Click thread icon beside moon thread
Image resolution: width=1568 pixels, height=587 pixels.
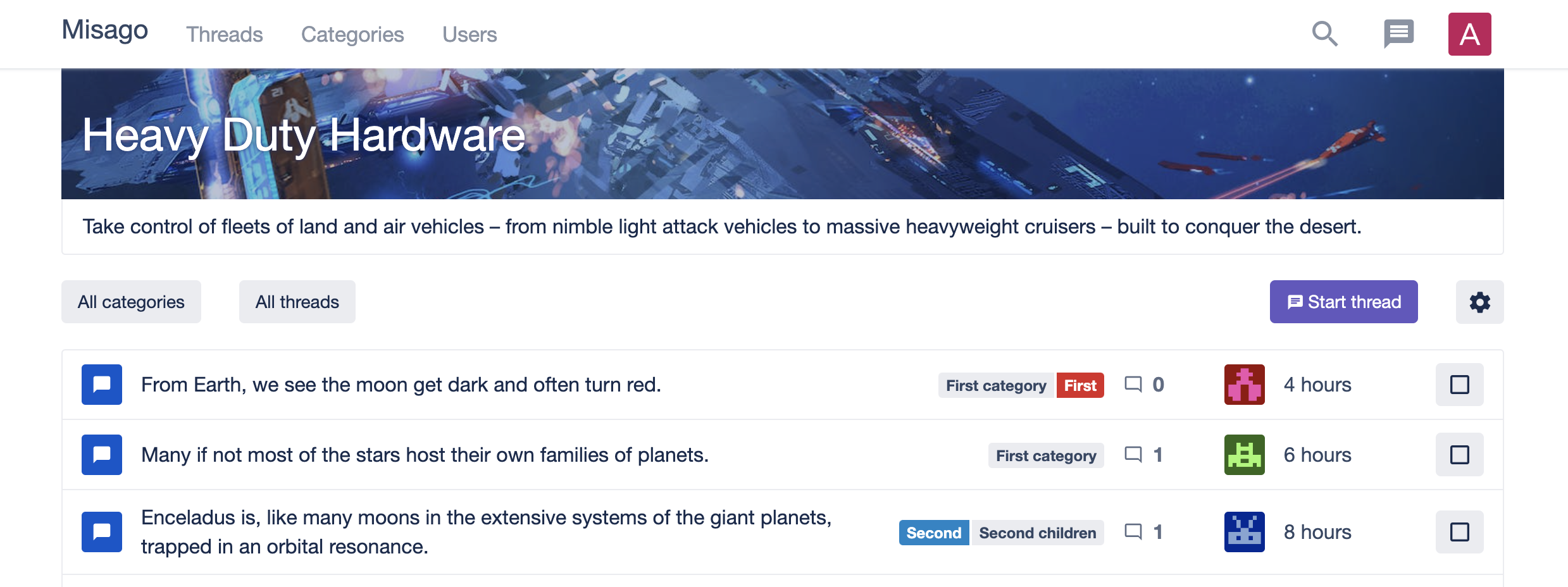pyautogui.click(x=102, y=385)
